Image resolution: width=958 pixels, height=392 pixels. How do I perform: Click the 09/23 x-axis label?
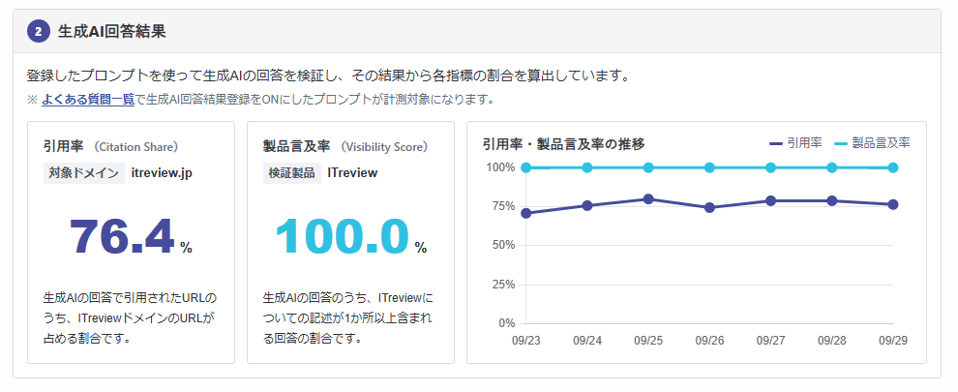click(526, 341)
